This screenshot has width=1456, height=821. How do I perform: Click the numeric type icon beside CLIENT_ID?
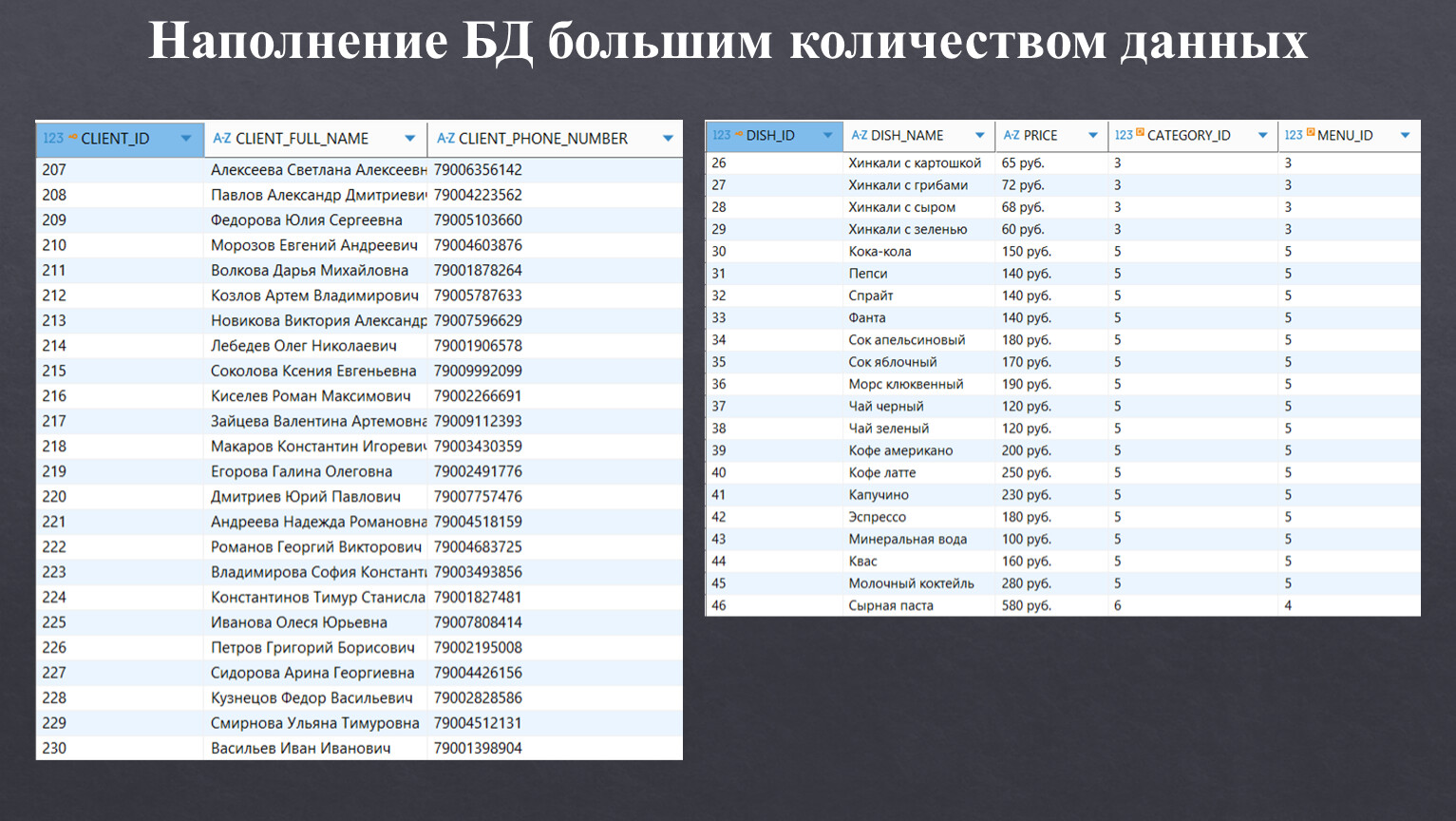point(53,139)
